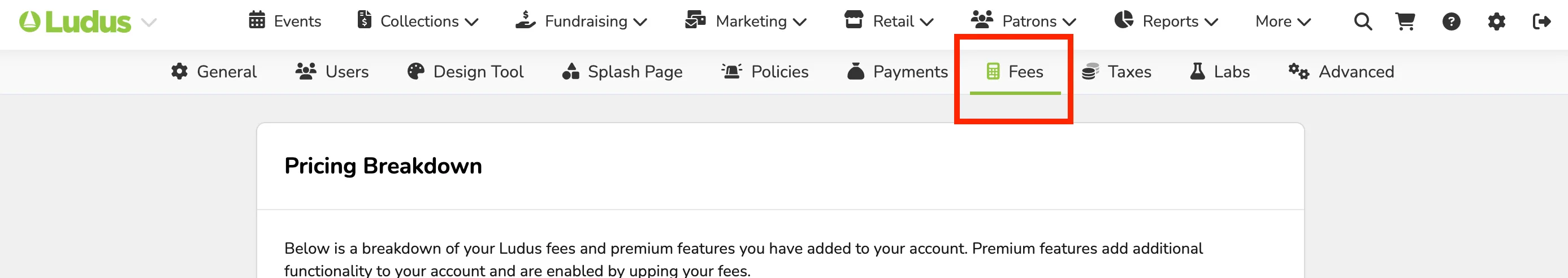Viewport: 1568px width, 278px height.
Task: Open the shopping cart icon
Action: (1405, 22)
